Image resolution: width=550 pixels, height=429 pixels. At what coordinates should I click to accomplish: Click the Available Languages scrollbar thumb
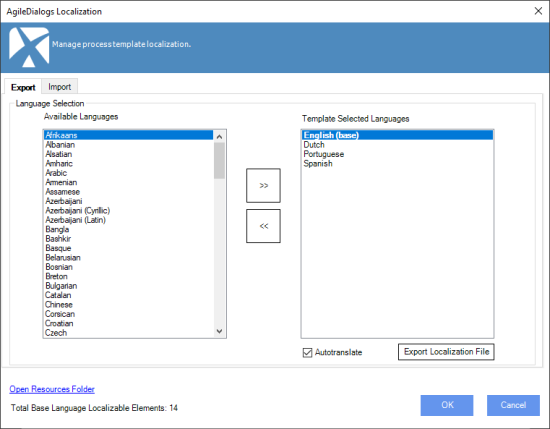point(220,161)
